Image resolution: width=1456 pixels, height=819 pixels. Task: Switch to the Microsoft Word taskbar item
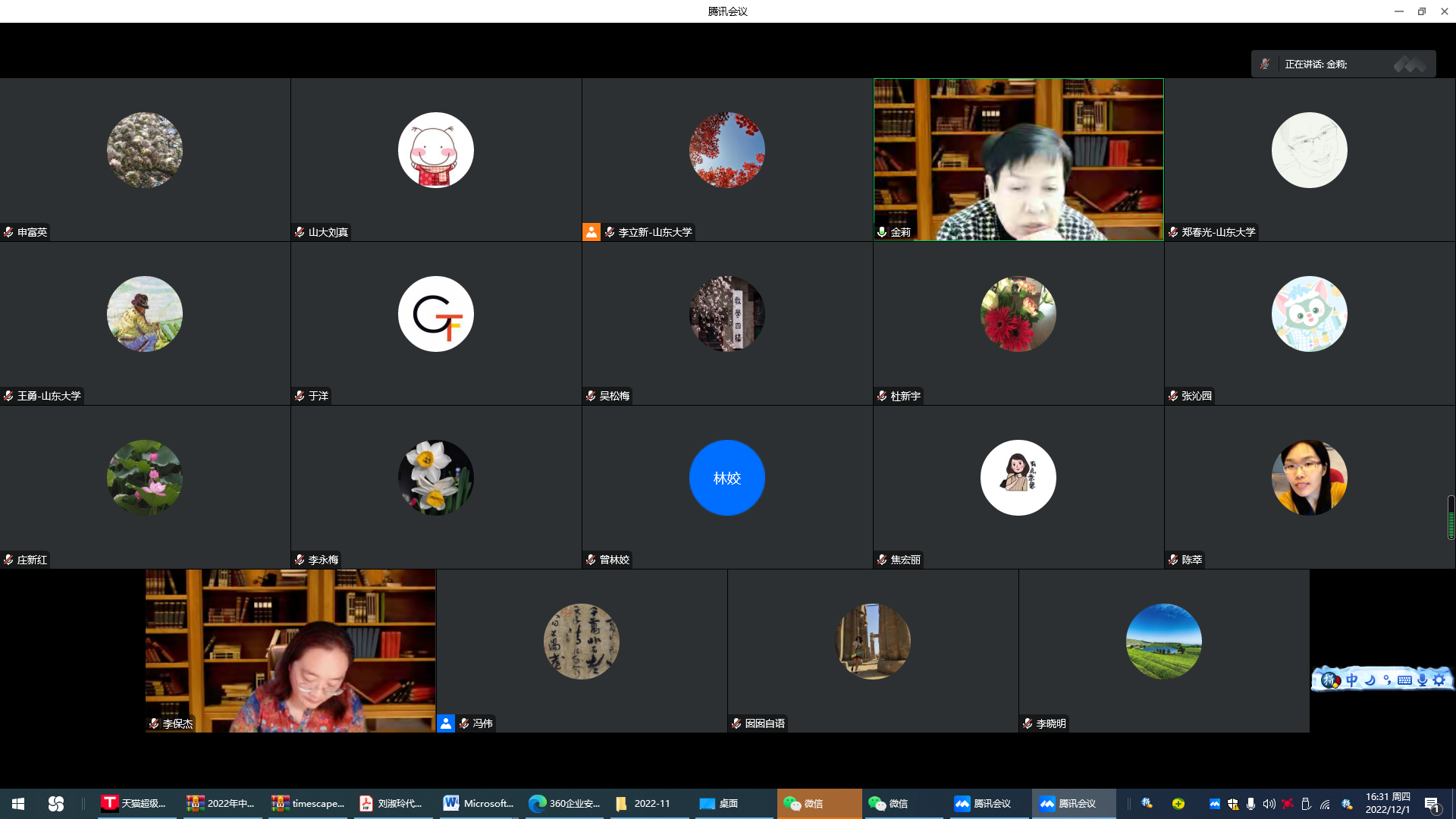coord(478,804)
